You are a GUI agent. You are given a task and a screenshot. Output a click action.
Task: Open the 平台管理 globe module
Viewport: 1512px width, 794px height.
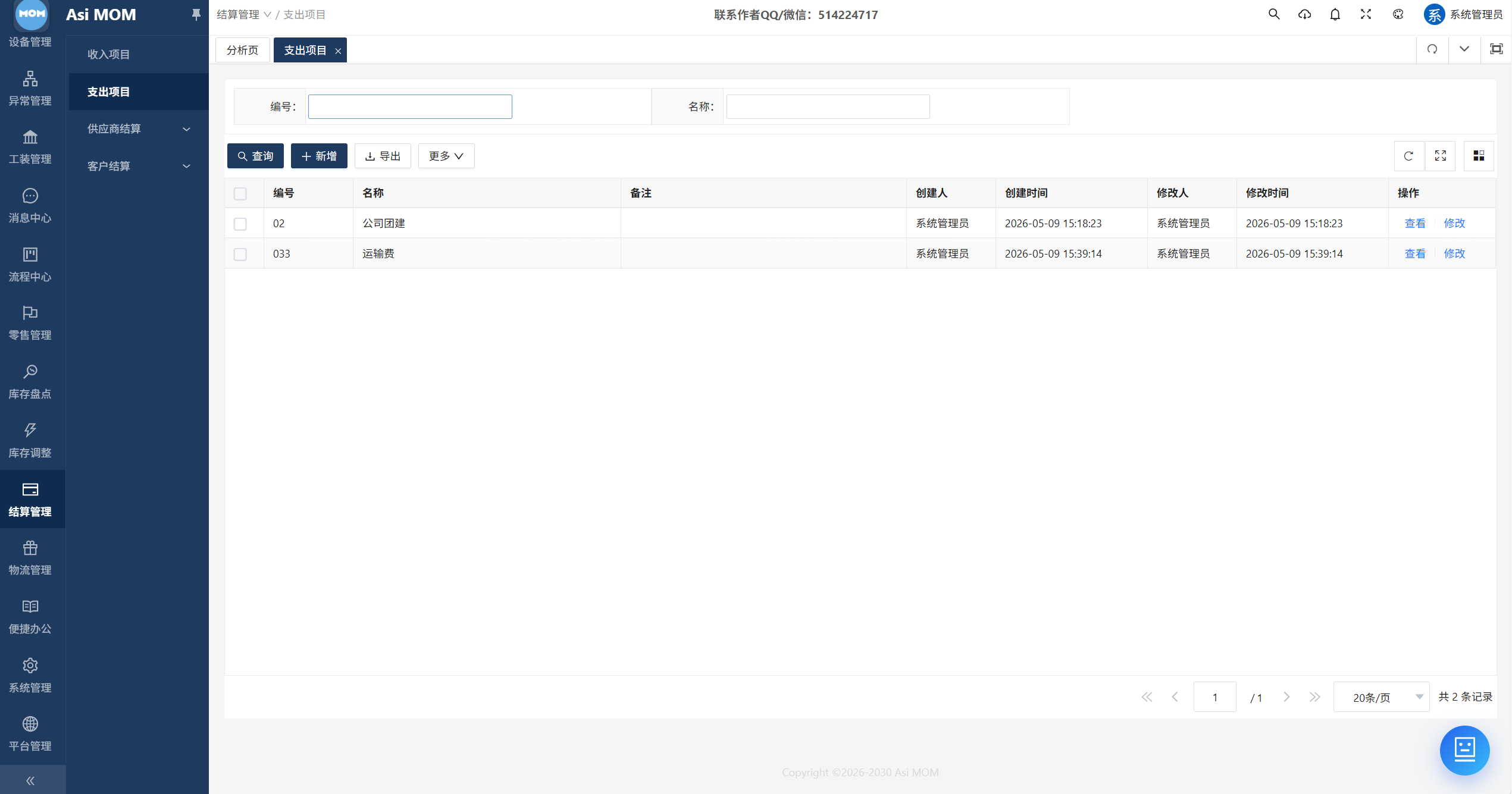coord(30,733)
